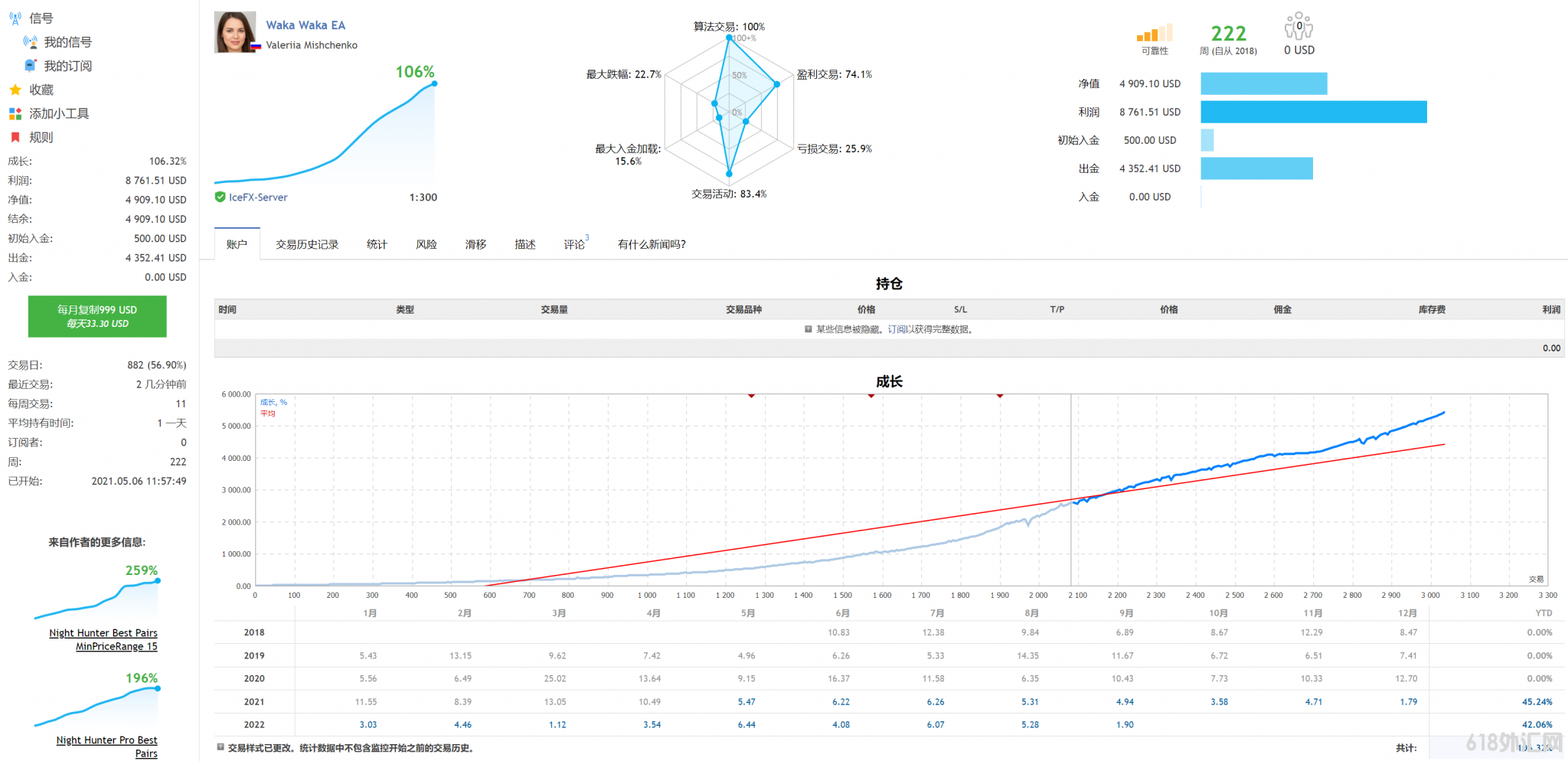Click the 类型 column header
The width and height of the screenshot is (1568, 761).
pyautogui.click(x=405, y=309)
